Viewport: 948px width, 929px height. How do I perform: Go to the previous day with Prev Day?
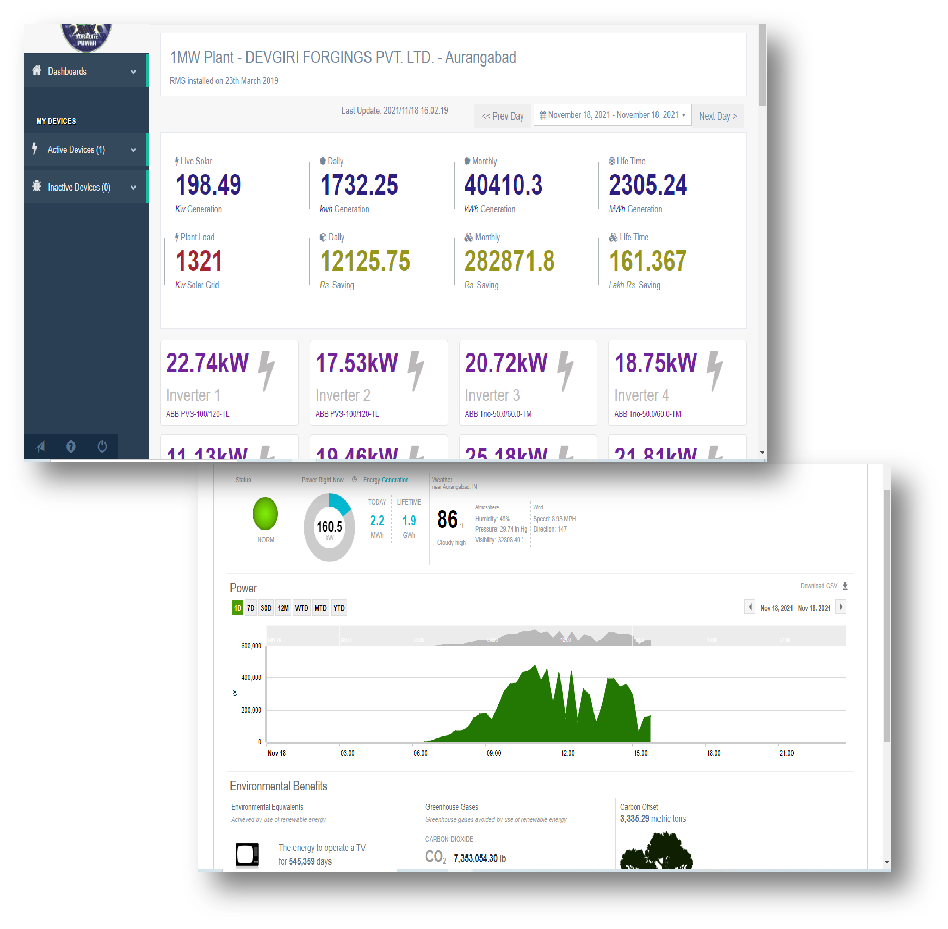pos(502,116)
